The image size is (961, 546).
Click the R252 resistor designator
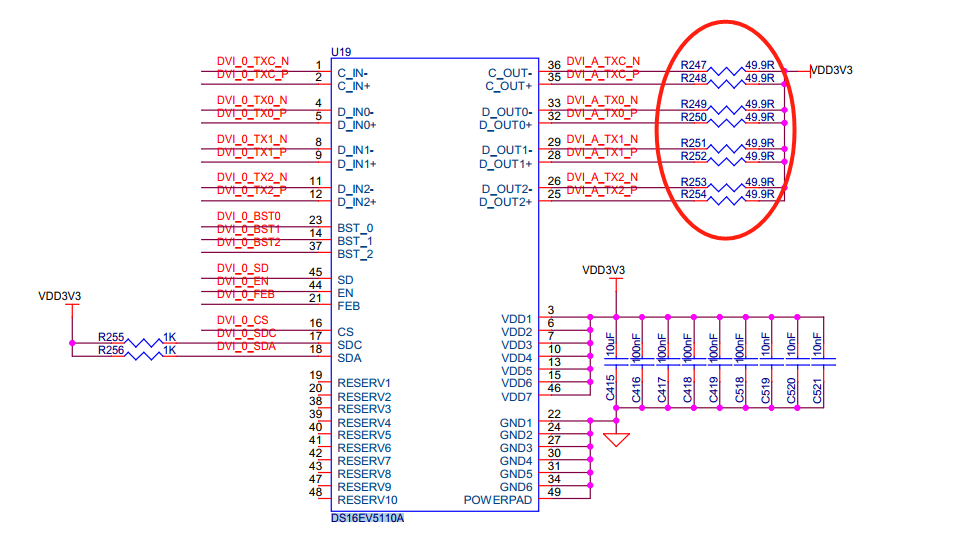click(x=694, y=156)
